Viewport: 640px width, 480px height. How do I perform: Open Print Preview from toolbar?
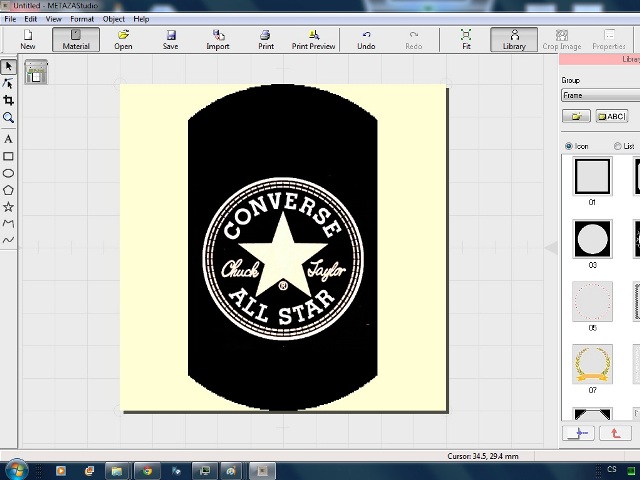click(313, 40)
